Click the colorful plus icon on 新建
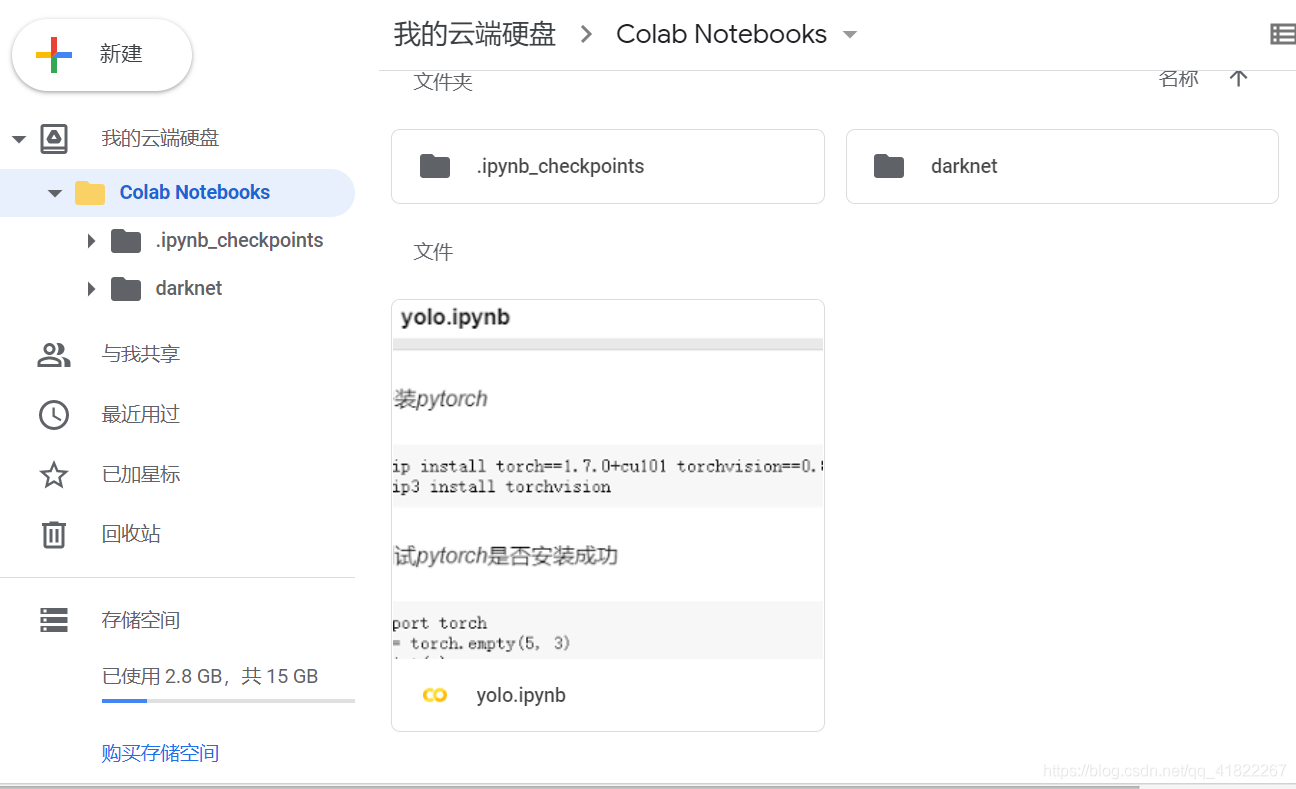The height and width of the screenshot is (789, 1296). [54, 54]
